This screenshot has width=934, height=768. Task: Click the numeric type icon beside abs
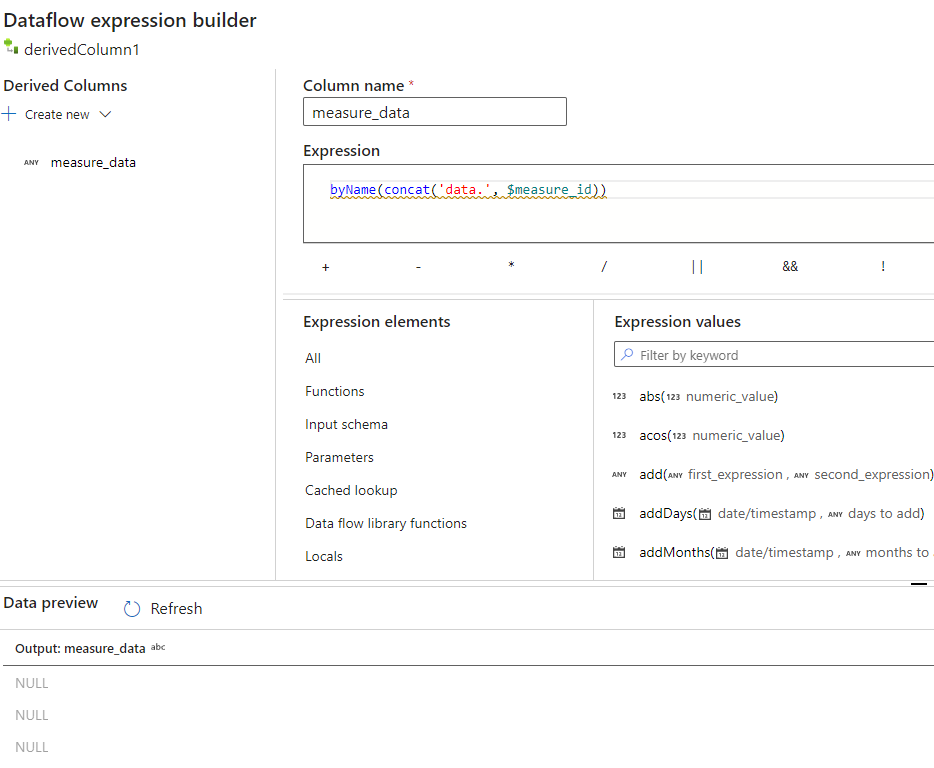click(619, 397)
